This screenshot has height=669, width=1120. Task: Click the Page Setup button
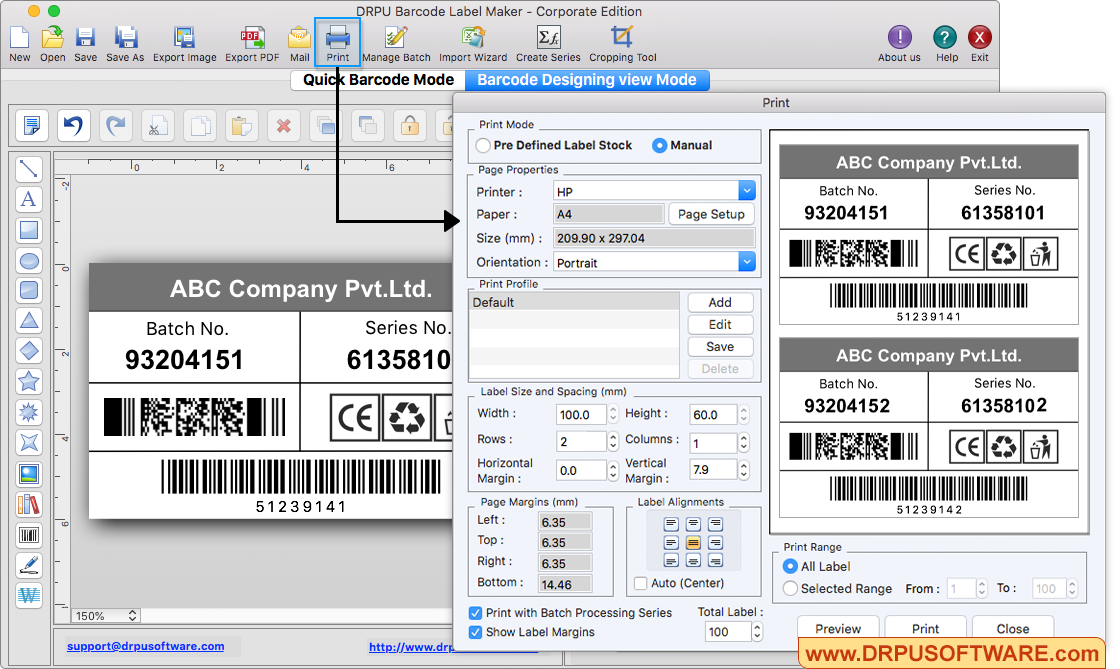(x=711, y=214)
